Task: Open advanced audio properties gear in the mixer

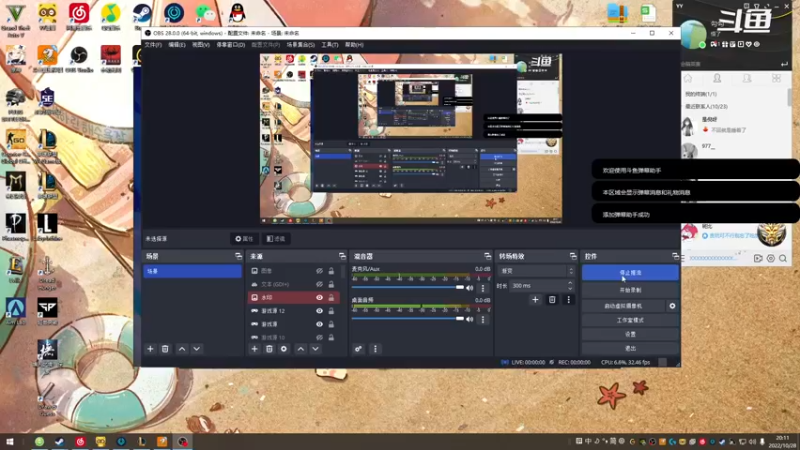Action: (358, 349)
